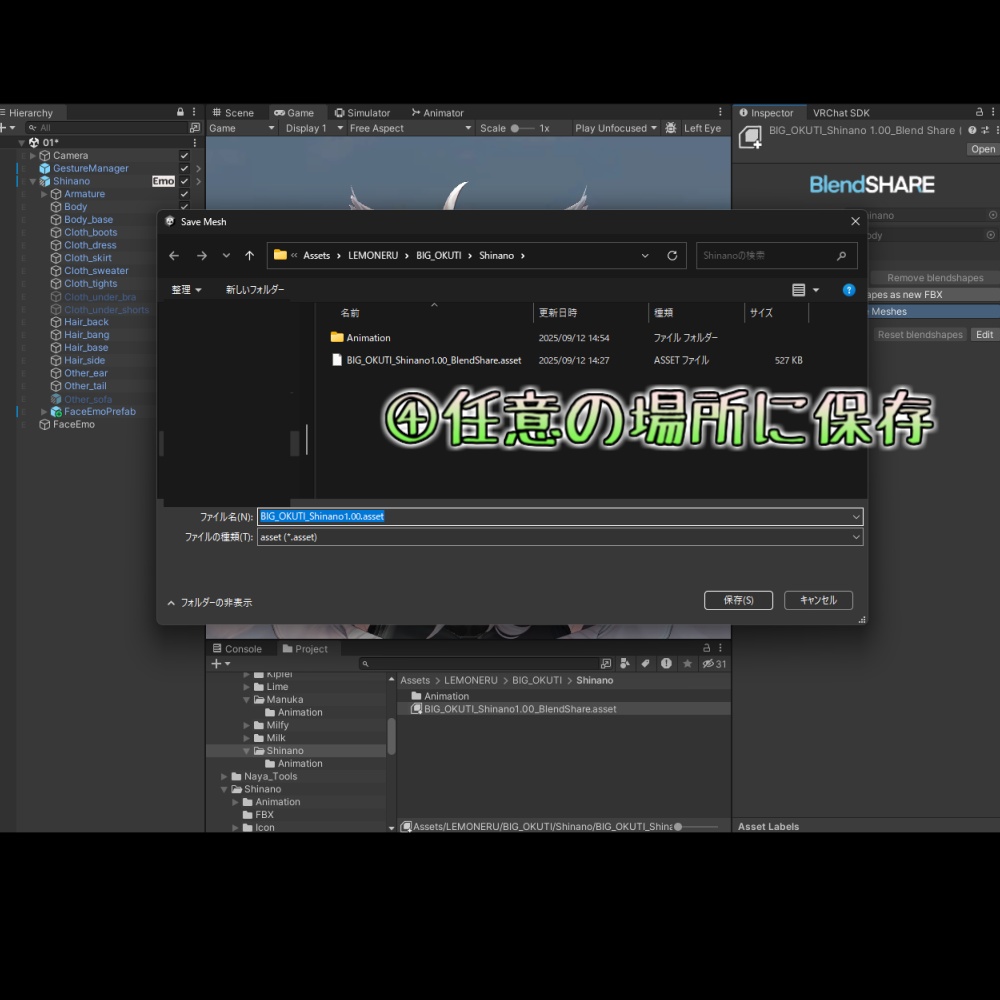Collapse the Shinano object in Hierarchy
The image size is (1000, 1000).
coord(33,181)
